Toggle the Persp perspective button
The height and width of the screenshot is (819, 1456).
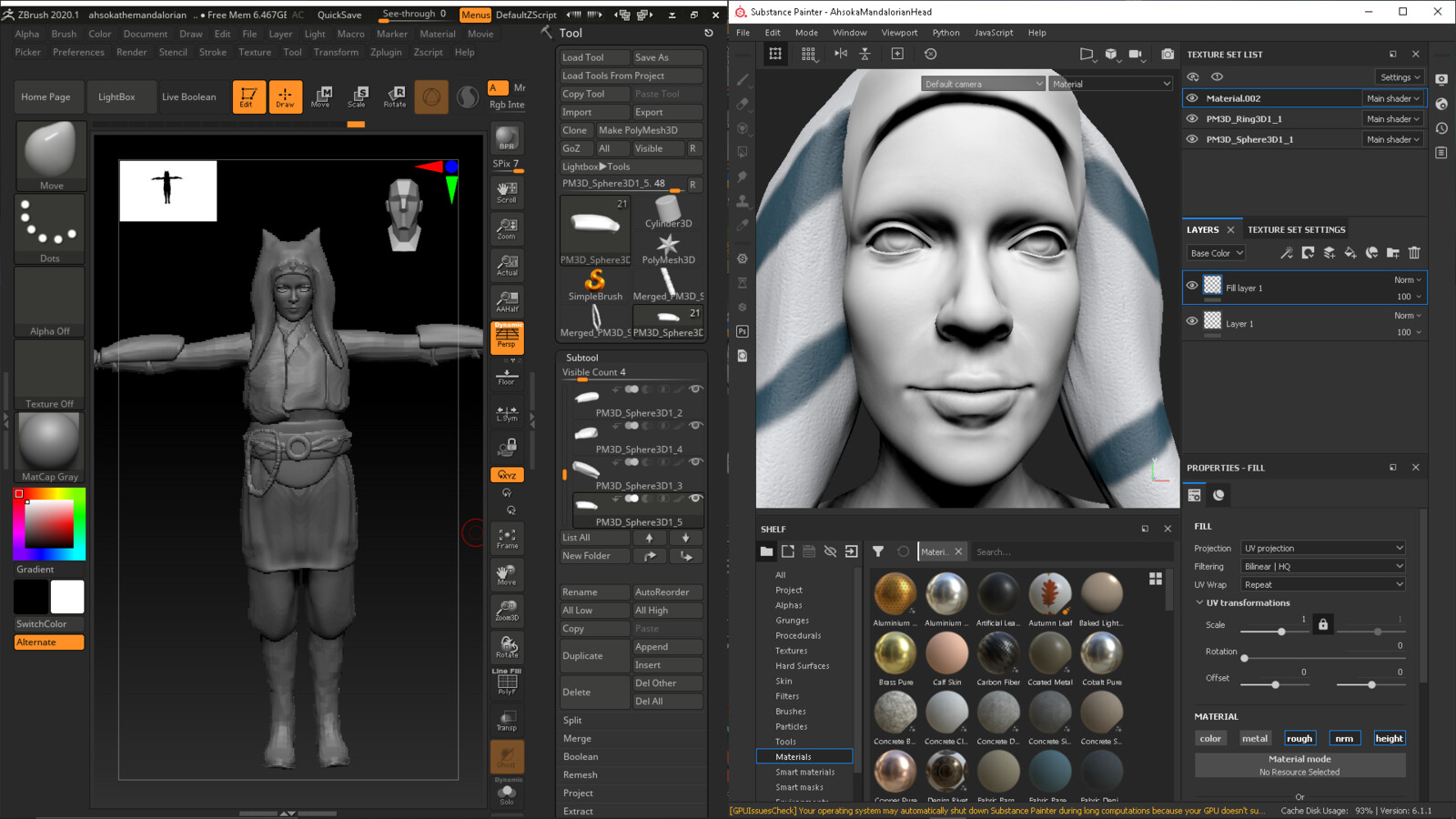point(507,338)
